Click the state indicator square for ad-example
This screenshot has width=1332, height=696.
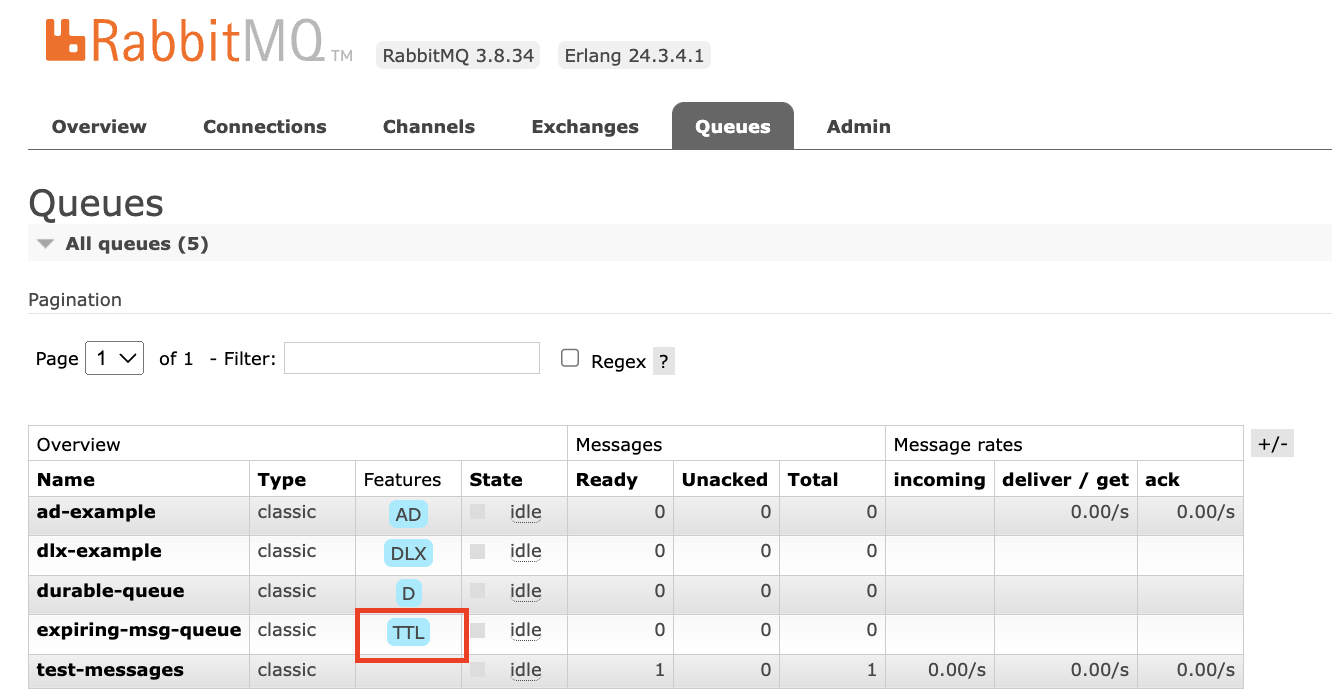pyautogui.click(x=478, y=512)
